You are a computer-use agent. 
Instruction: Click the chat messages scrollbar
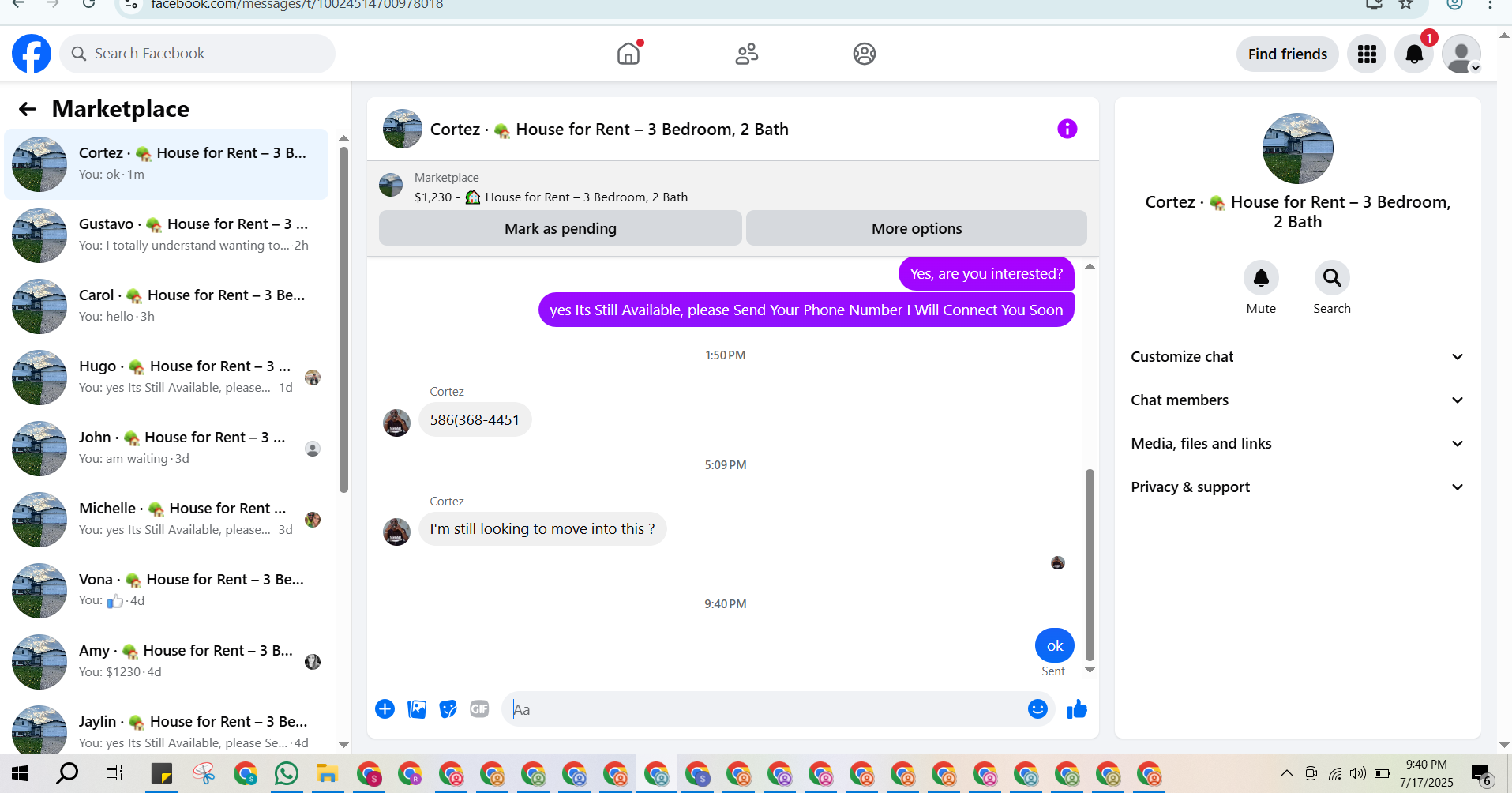(x=1090, y=565)
